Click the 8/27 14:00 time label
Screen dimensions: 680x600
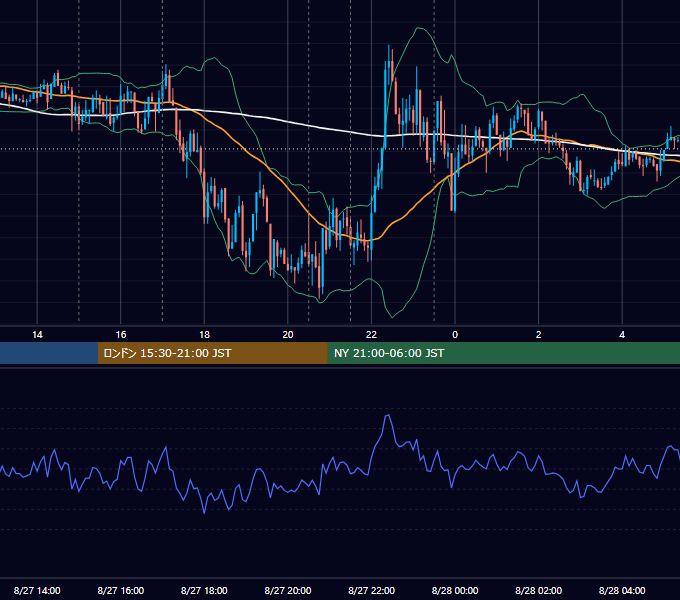37,590
